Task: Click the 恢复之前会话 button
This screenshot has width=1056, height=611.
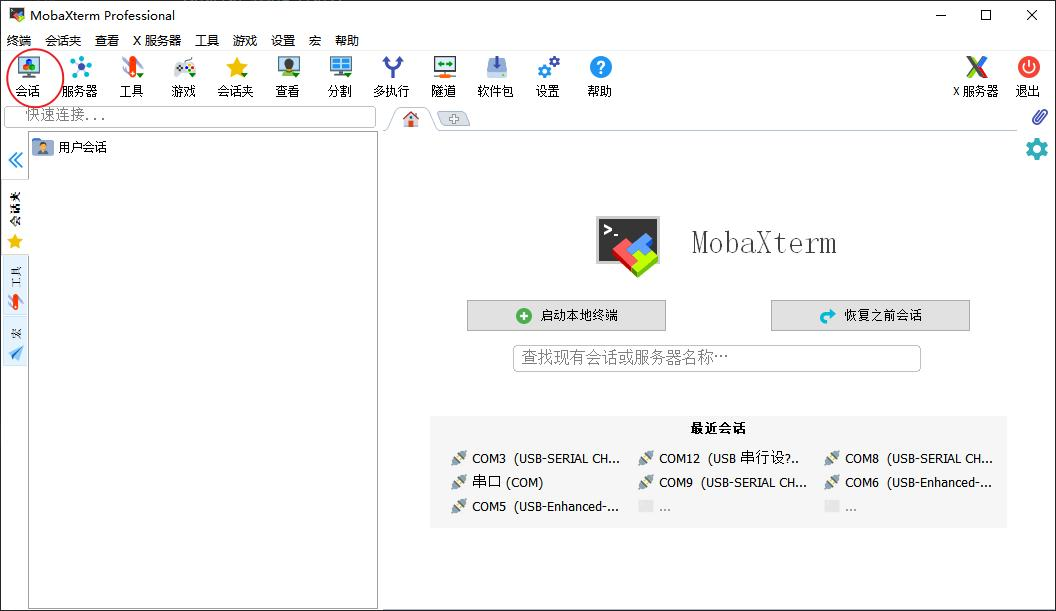Action: point(870,315)
